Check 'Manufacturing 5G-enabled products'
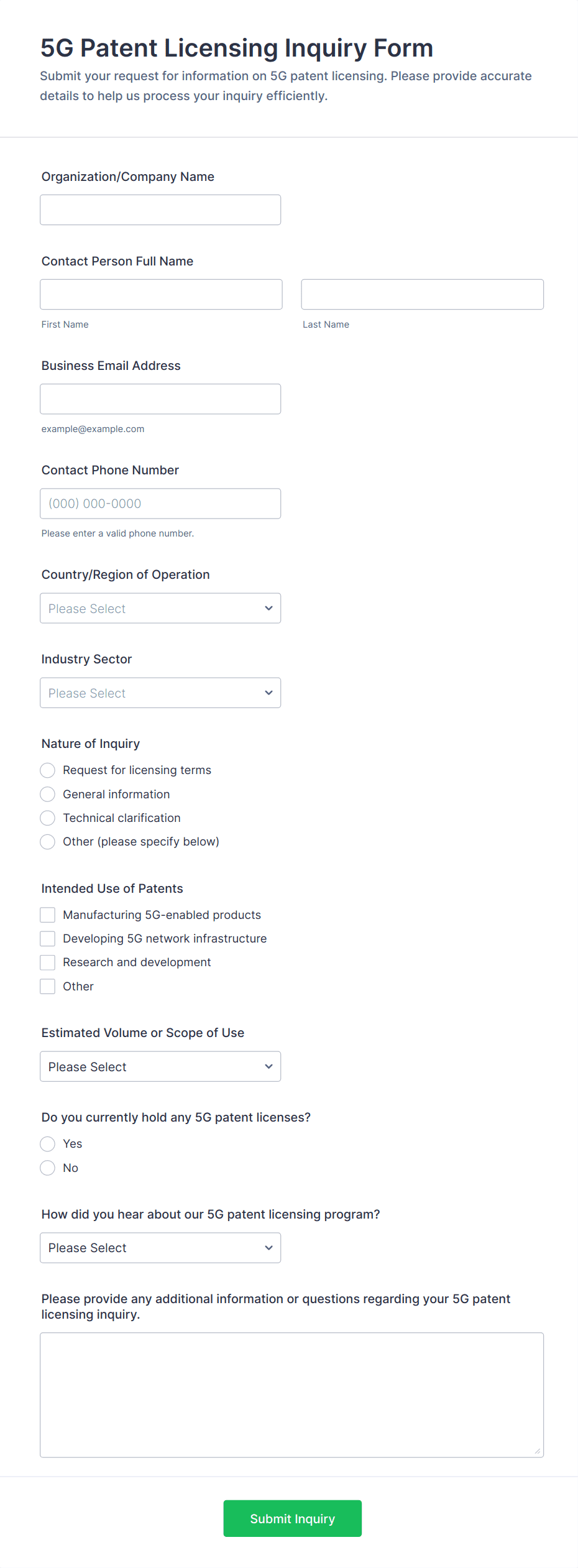The height and width of the screenshot is (1568, 578). click(48, 915)
